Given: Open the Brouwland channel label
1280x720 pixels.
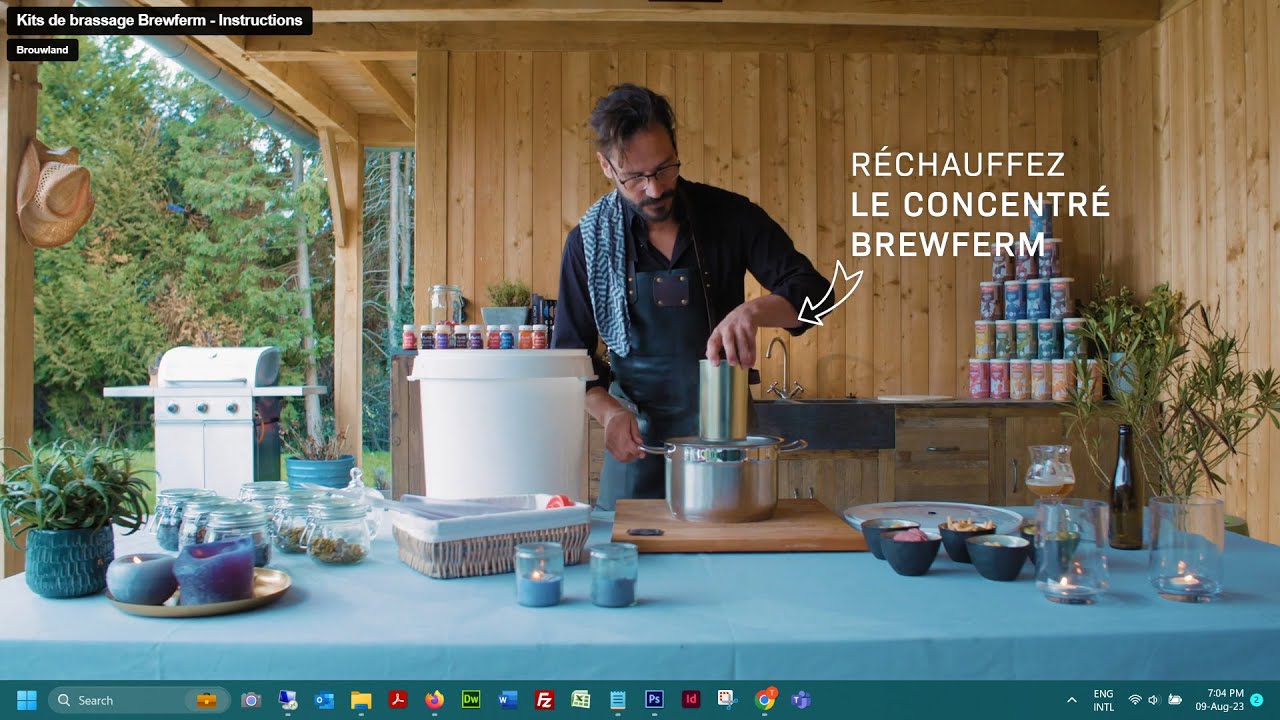Looking at the screenshot, I should [42, 50].
